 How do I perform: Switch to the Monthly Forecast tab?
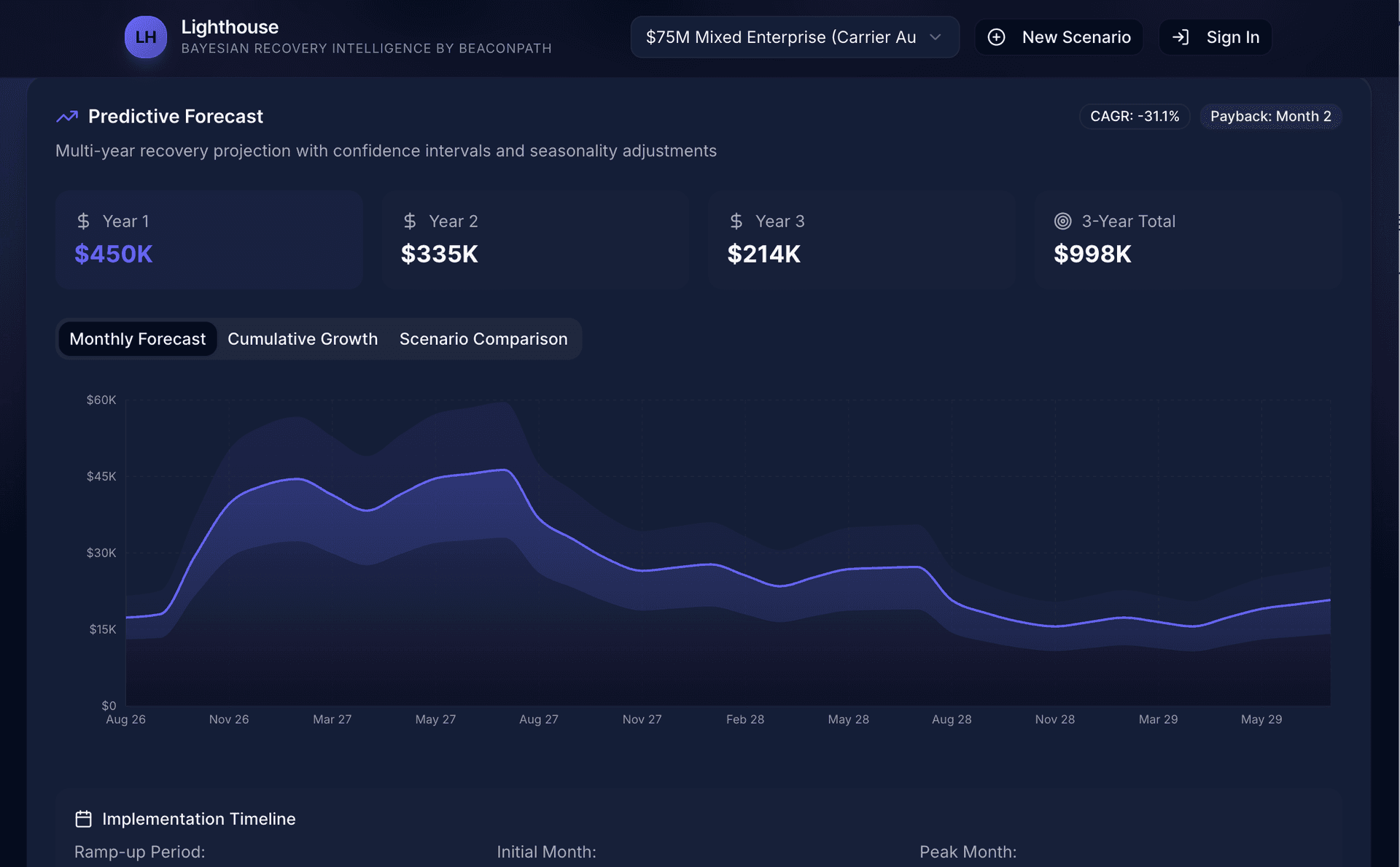click(x=138, y=339)
